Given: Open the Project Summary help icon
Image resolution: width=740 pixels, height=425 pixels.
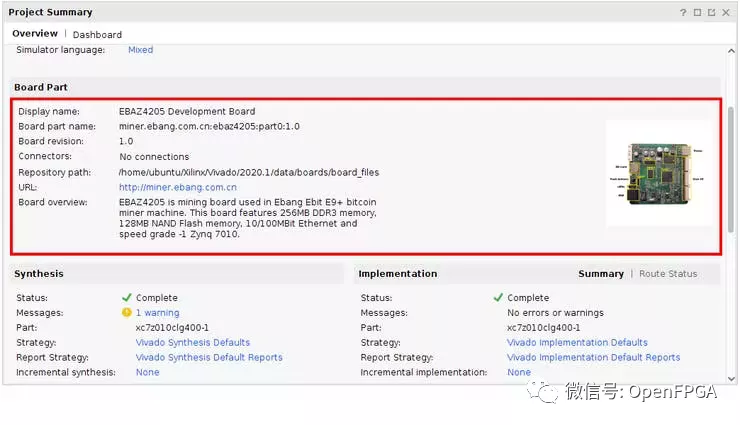Looking at the screenshot, I should tap(683, 12).
